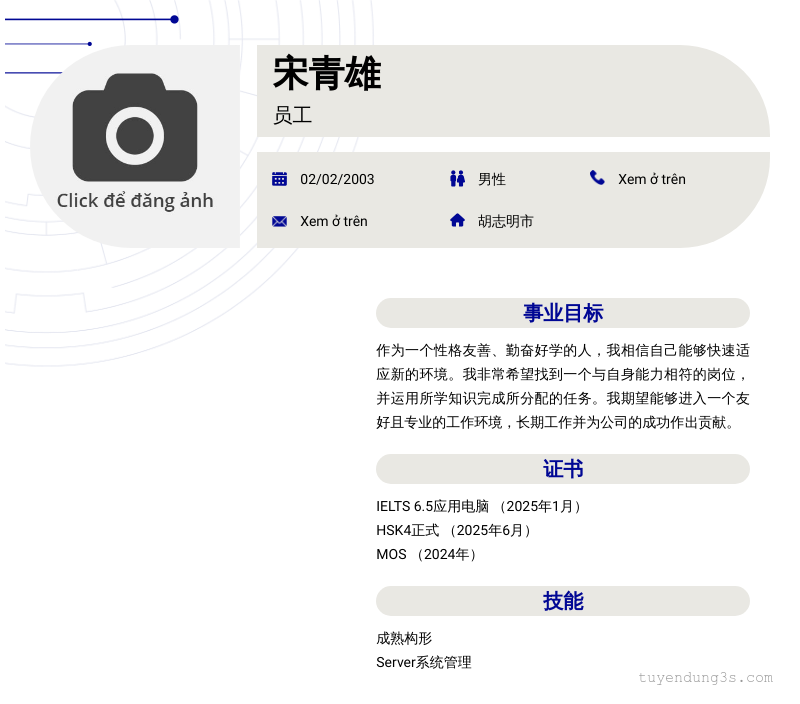Click the calendar birthdate icon
The height and width of the screenshot is (704, 800).
pyautogui.click(x=279, y=179)
